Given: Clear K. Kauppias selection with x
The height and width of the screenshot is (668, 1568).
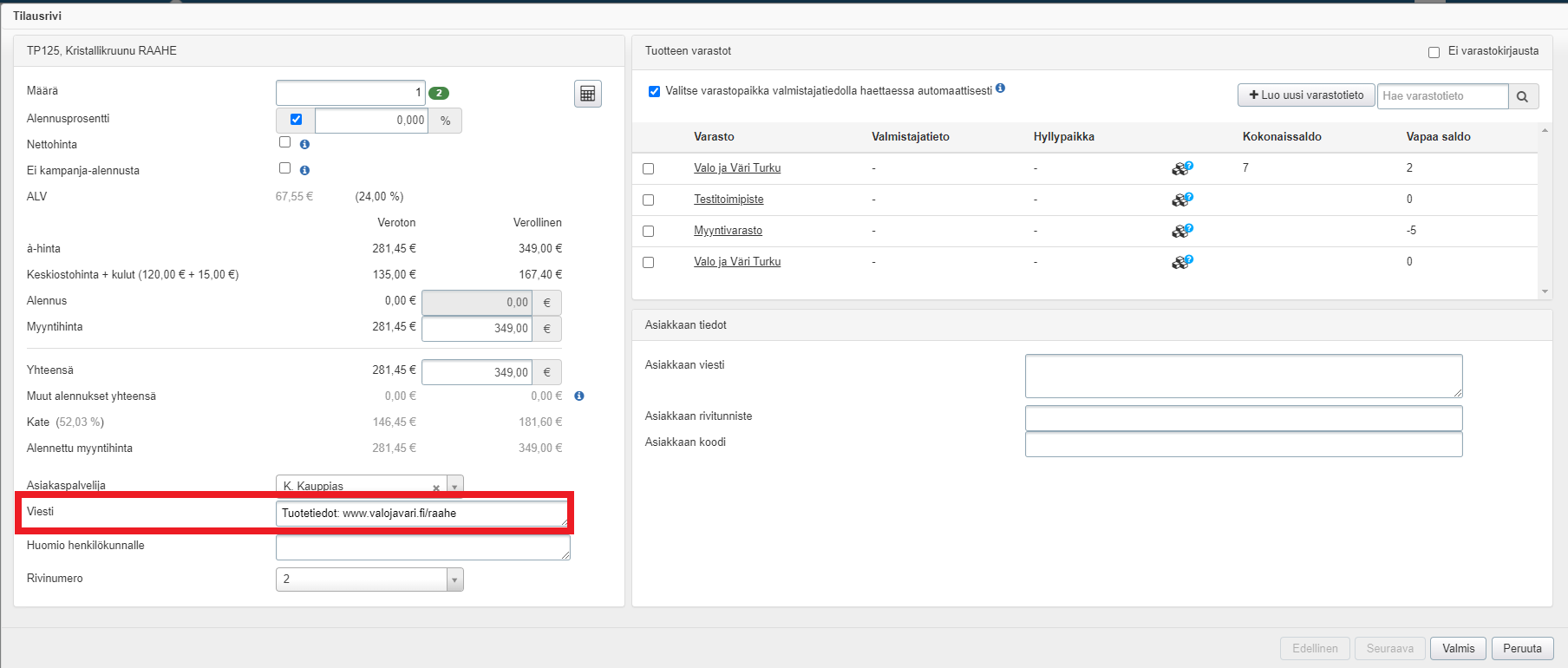Looking at the screenshot, I should coord(435,487).
